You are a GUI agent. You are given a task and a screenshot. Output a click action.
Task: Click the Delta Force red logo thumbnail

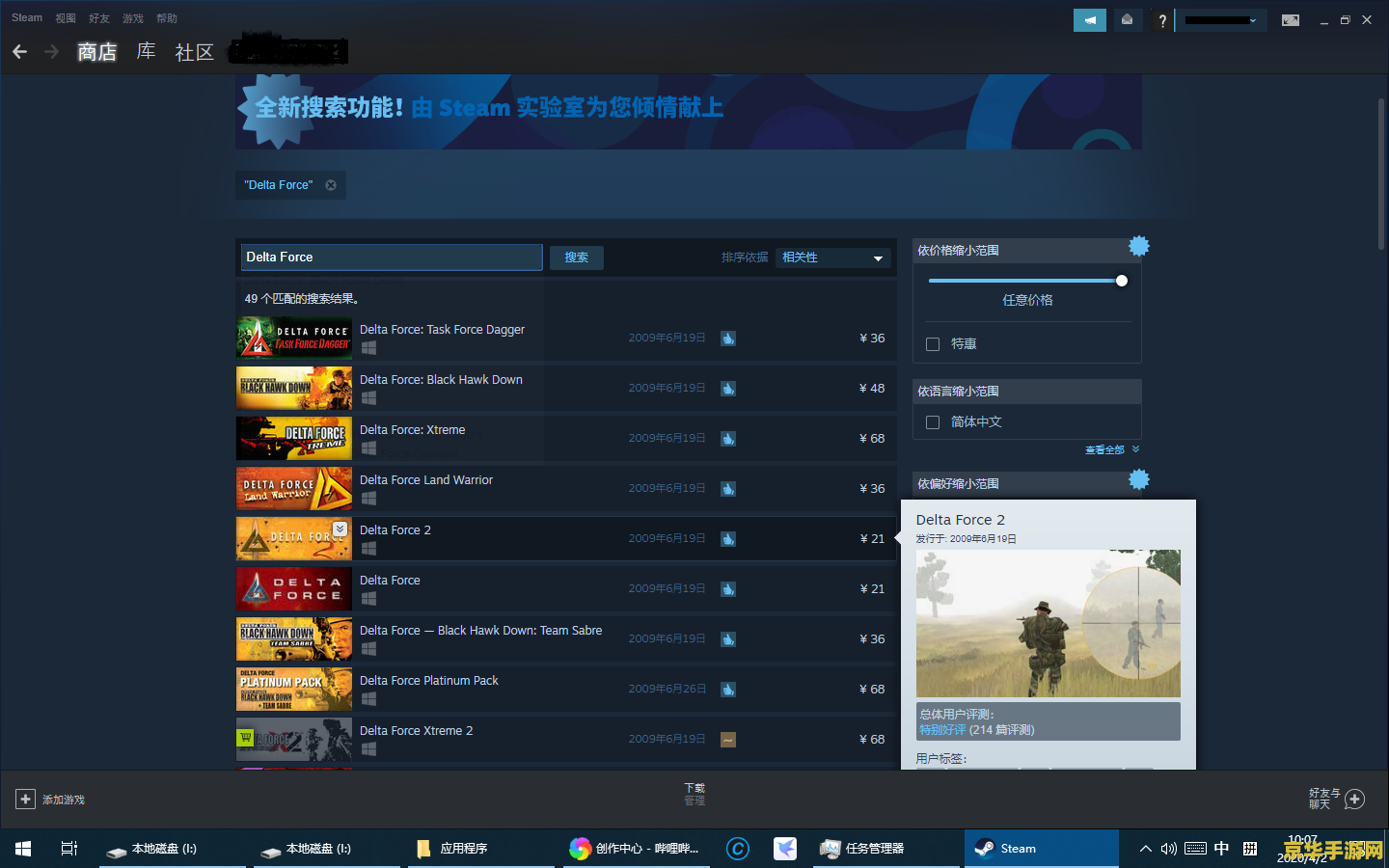pyautogui.click(x=294, y=589)
